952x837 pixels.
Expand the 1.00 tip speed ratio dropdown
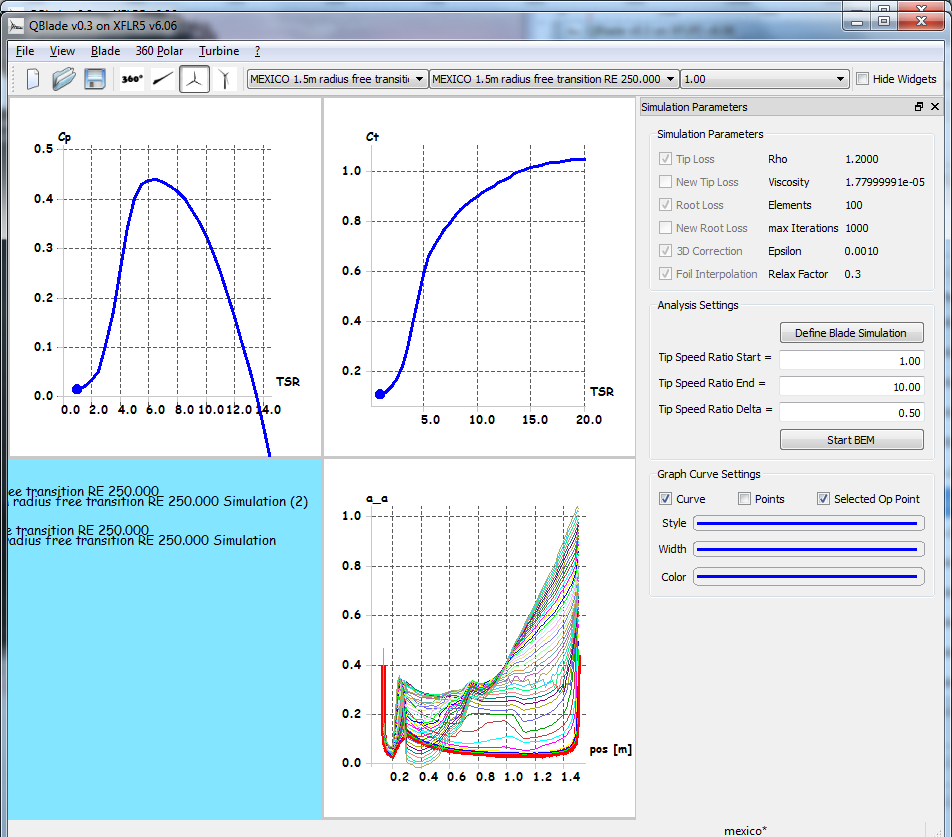pos(765,79)
